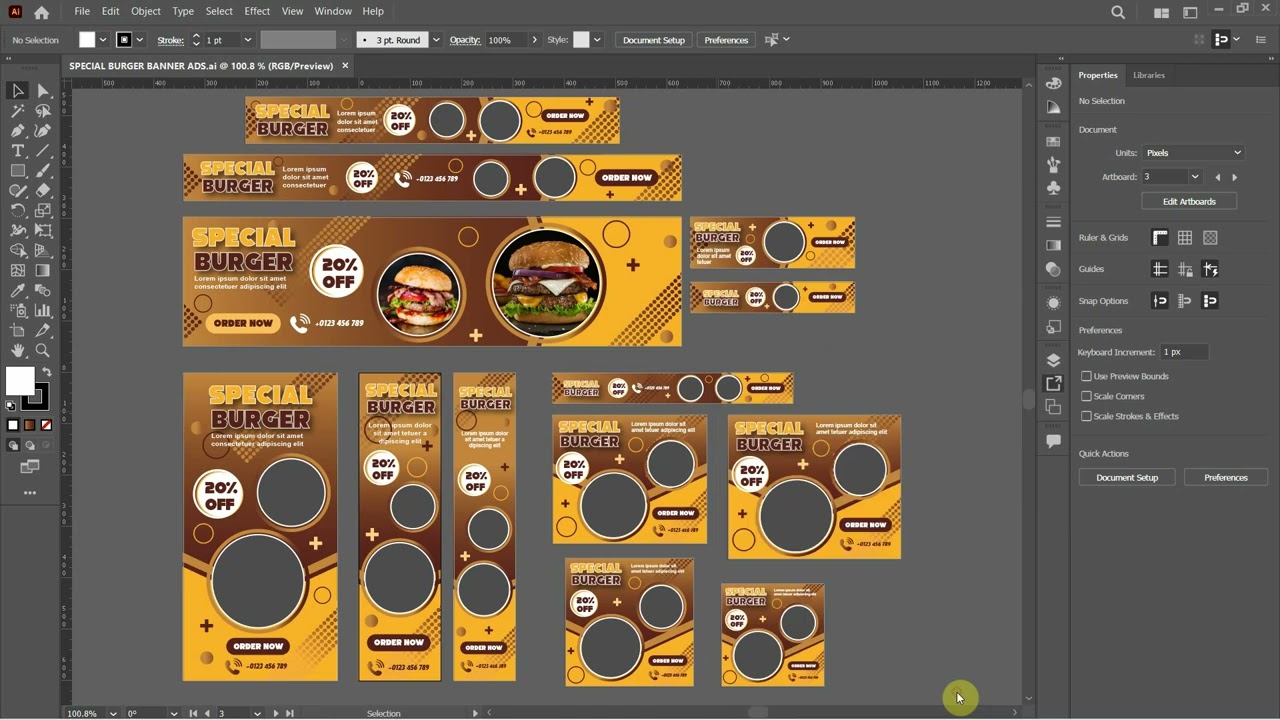The image size is (1280, 720).
Task: Toggle Transparency Grid icon
Action: (1210, 238)
